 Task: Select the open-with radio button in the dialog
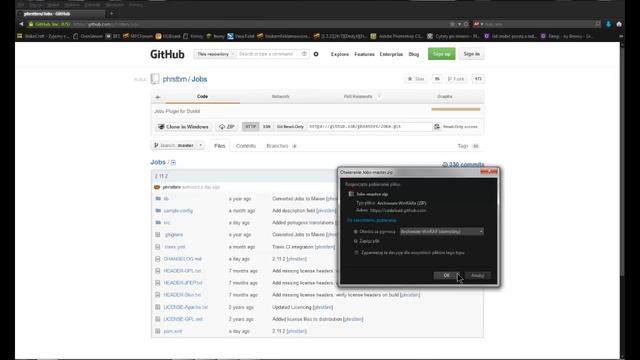[x=356, y=231]
